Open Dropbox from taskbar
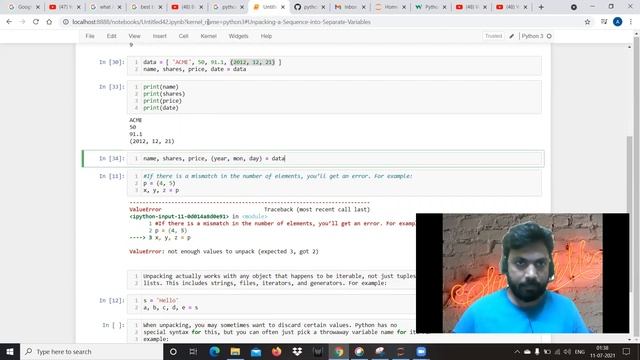640x360 pixels. 297,351
